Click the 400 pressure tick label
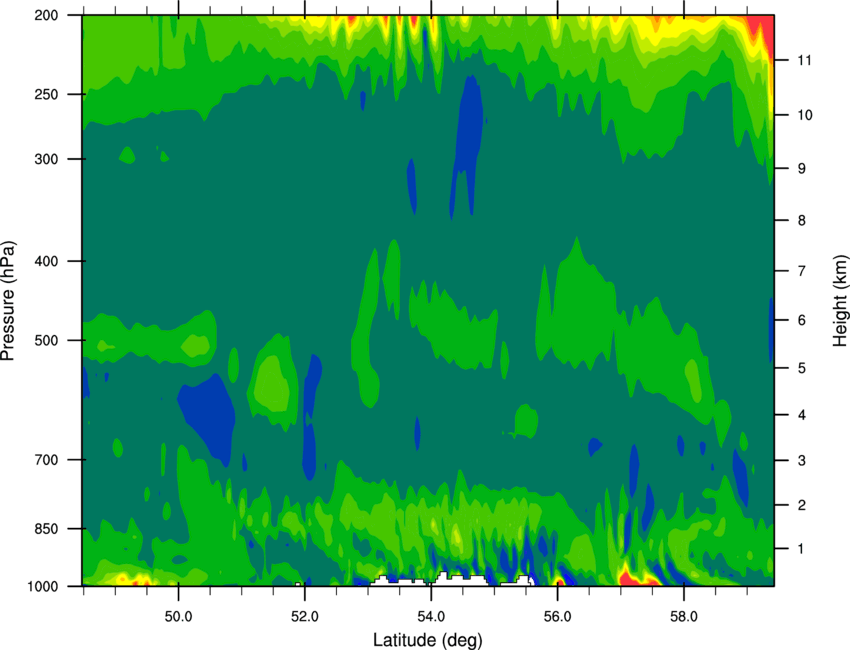 47,261
